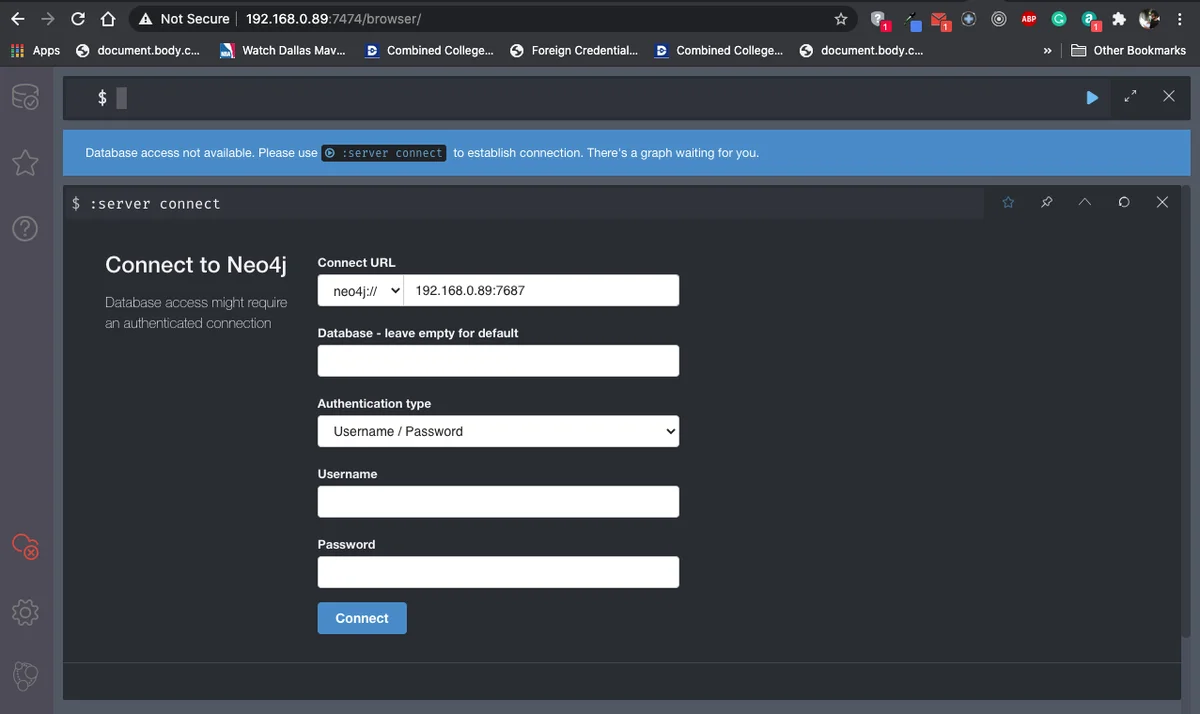Open the blue plus circle extension
Screen dimensions: 1200x714
click(x=969, y=19)
